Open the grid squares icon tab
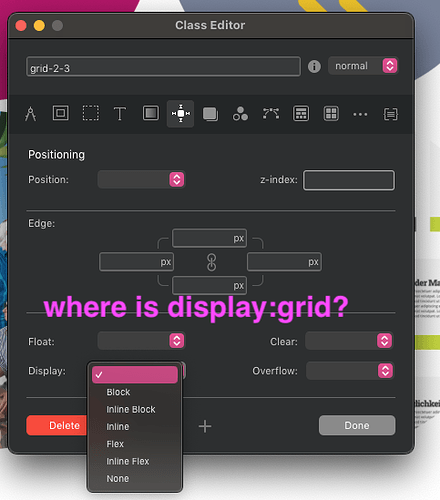Viewport: 440px width, 500px height. coord(331,114)
